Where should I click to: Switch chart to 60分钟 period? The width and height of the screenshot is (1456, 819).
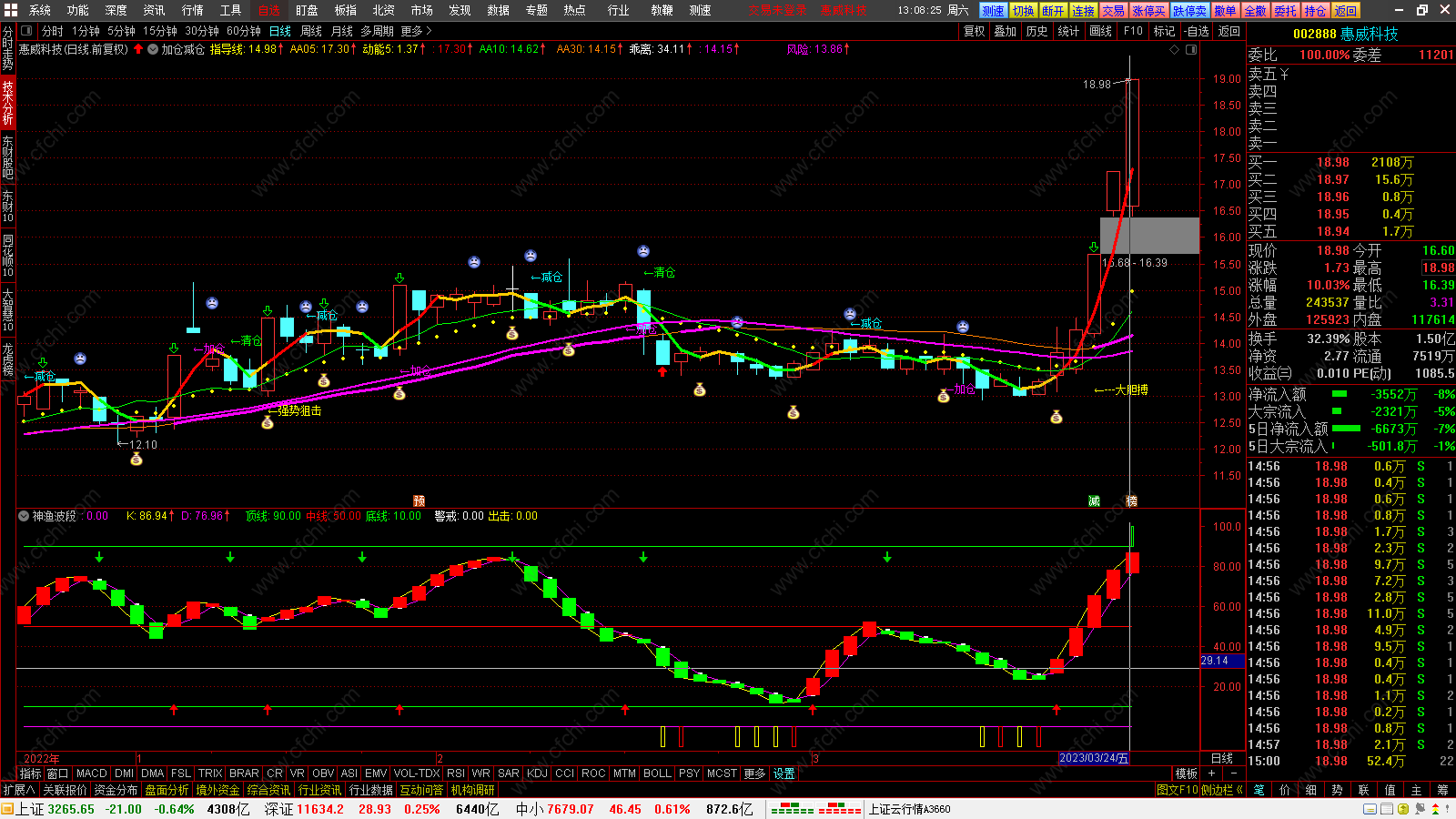pyautogui.click(x=243, y=31)
